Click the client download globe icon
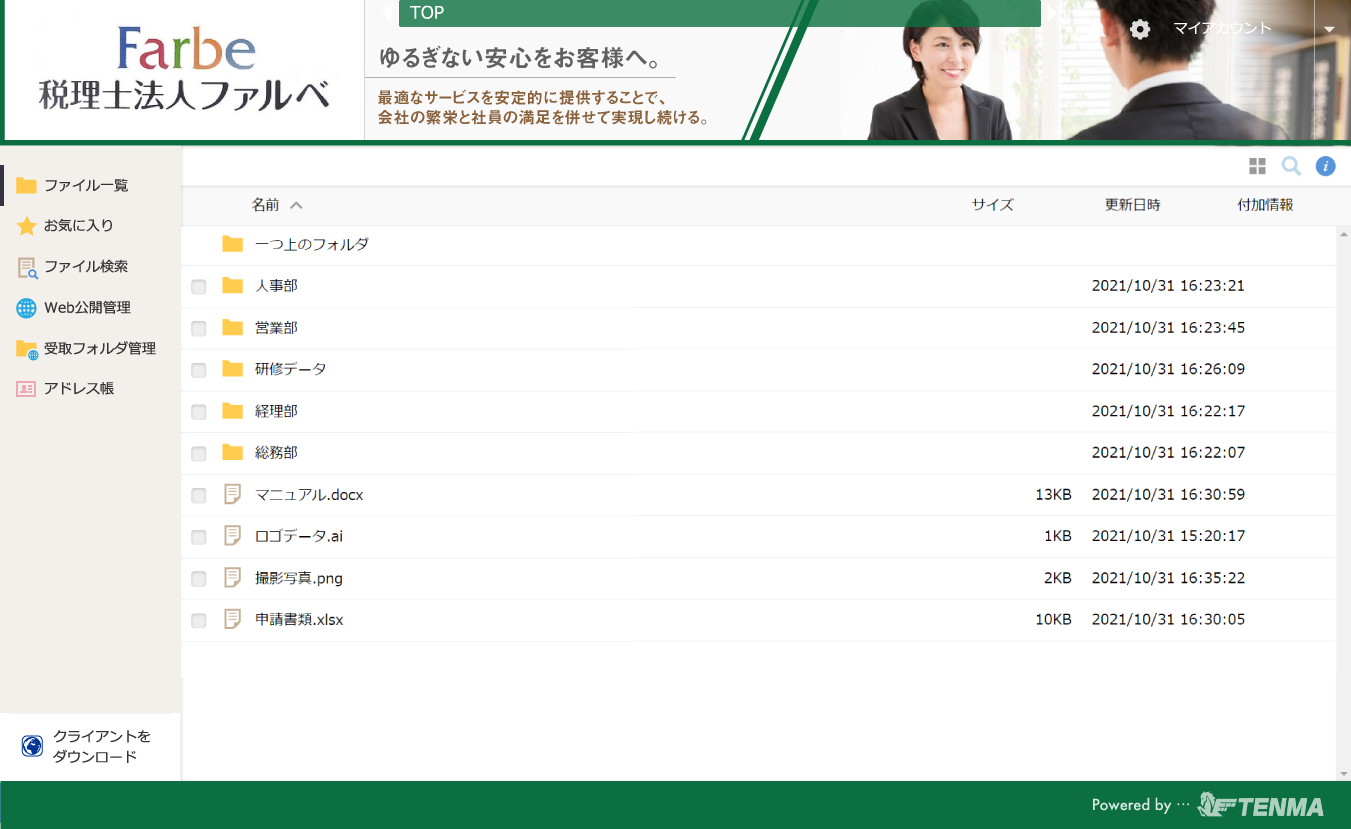 tap(32, 746)
